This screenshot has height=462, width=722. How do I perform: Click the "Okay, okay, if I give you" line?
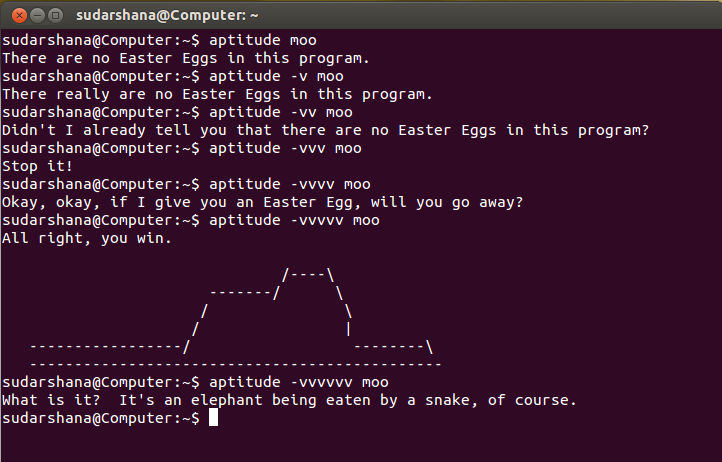[263, 202]
